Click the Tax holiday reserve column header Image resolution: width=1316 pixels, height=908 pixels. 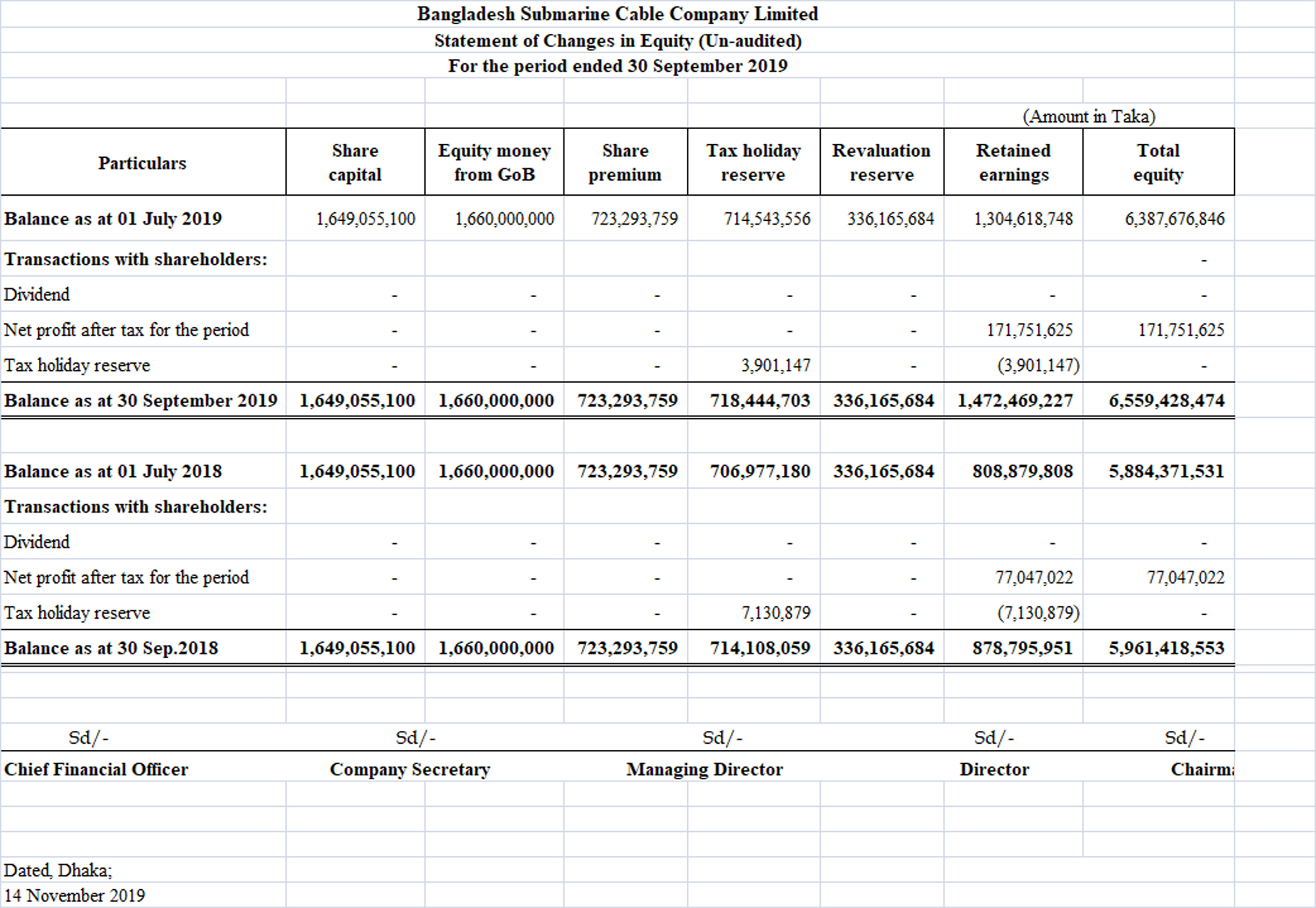pos(753,162)
